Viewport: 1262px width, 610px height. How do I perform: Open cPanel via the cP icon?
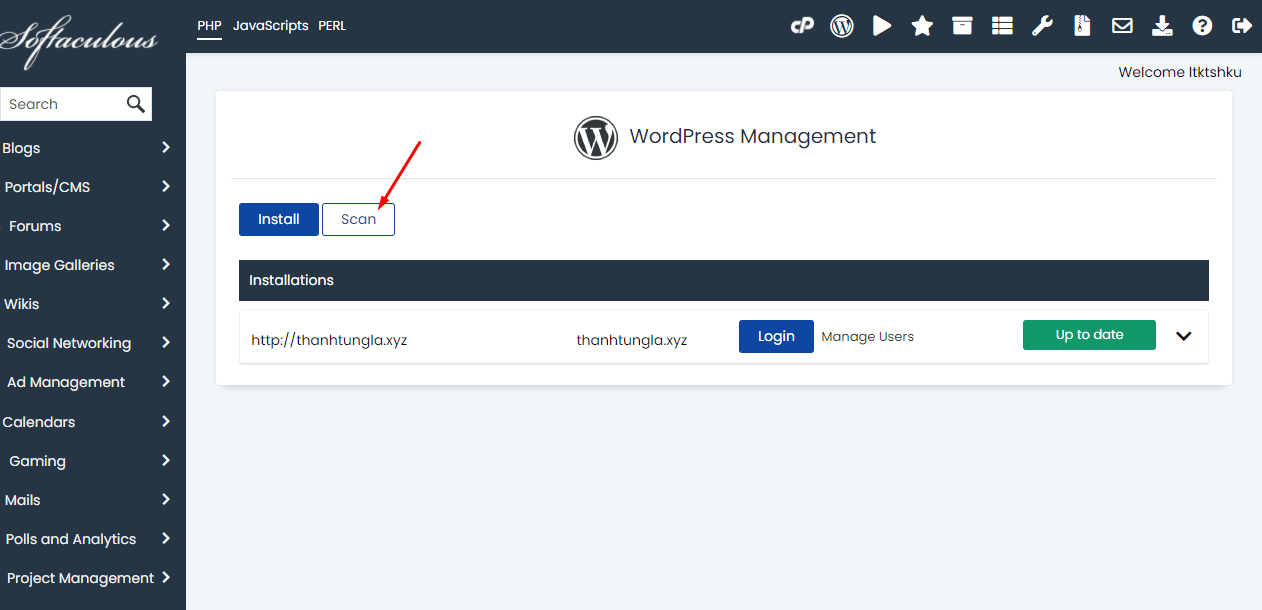pos(802,26)
